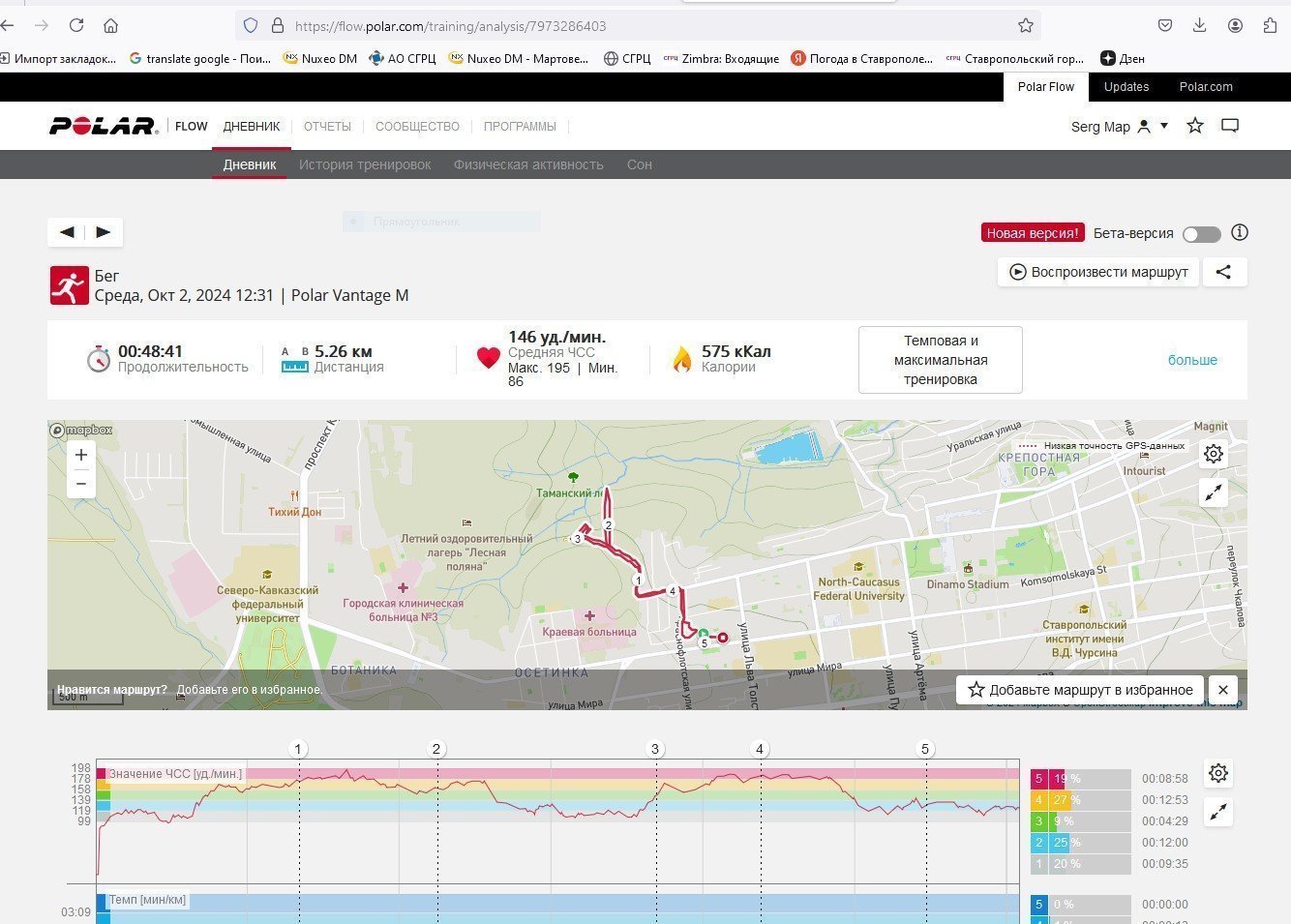1291x924 pixels.
Task: Click the 5.26 км distance value
Action: coord(343,351)
